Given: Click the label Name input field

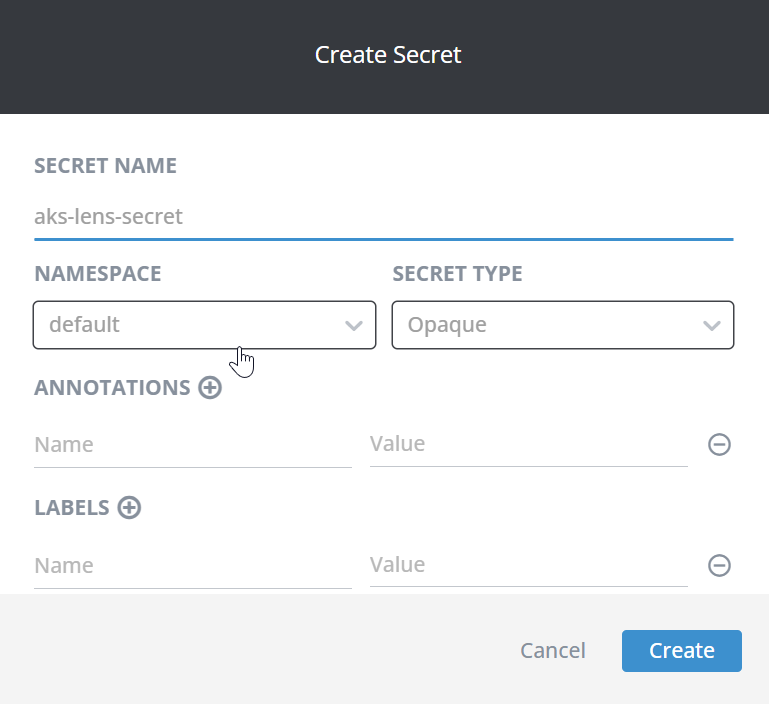Looking at the screenshot, I should click(x=192, y=566).
